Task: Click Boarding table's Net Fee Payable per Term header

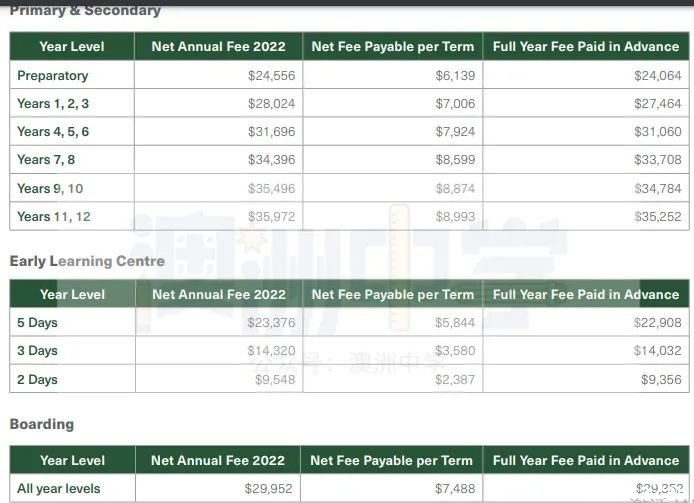Action: coord(392,460)
